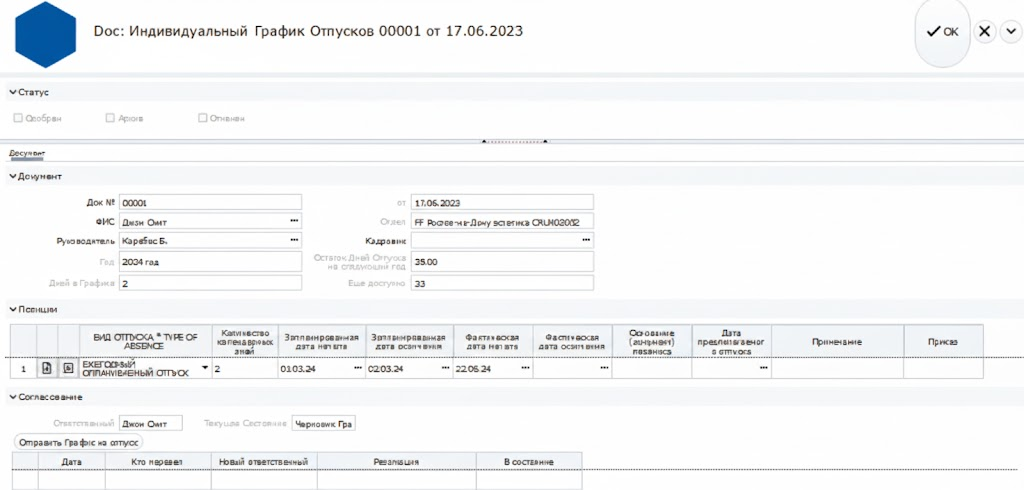This screenshot has height=490, width=1024.
Task: Open date picker dots for planned start 01.03.24
Action: click(358, 369)
